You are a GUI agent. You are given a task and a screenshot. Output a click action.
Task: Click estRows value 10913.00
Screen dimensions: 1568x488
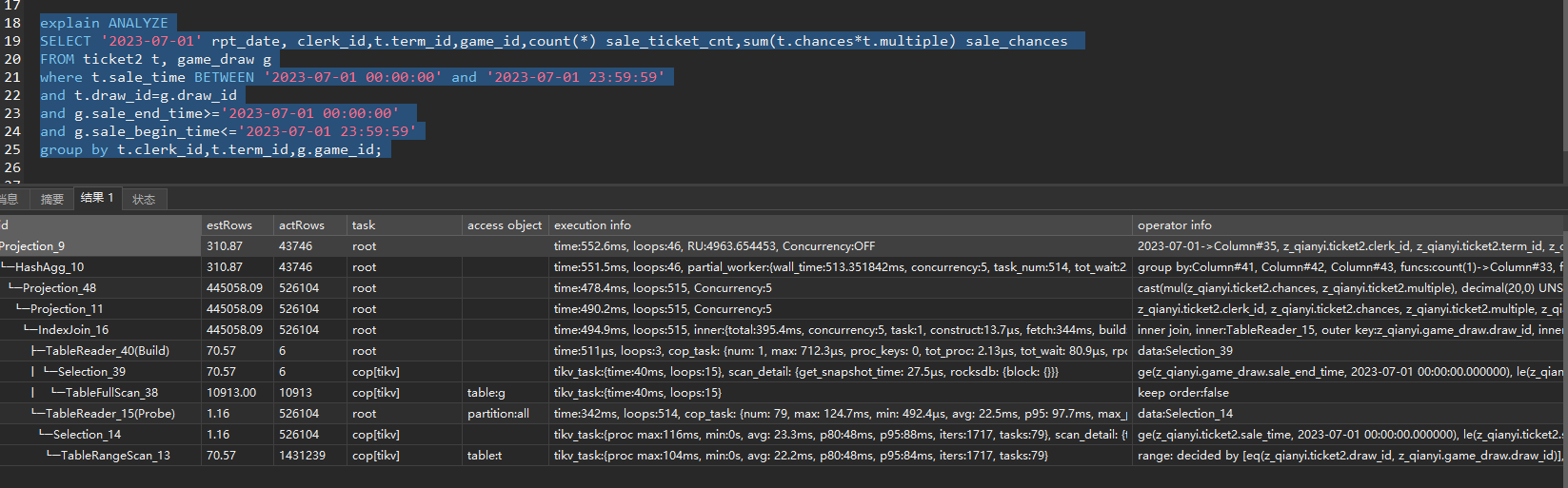231,393
